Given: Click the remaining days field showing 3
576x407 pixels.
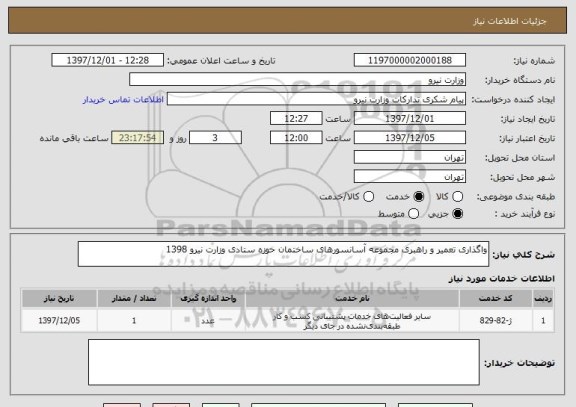Looking at the screenshot, I should [x=215, y=138].
